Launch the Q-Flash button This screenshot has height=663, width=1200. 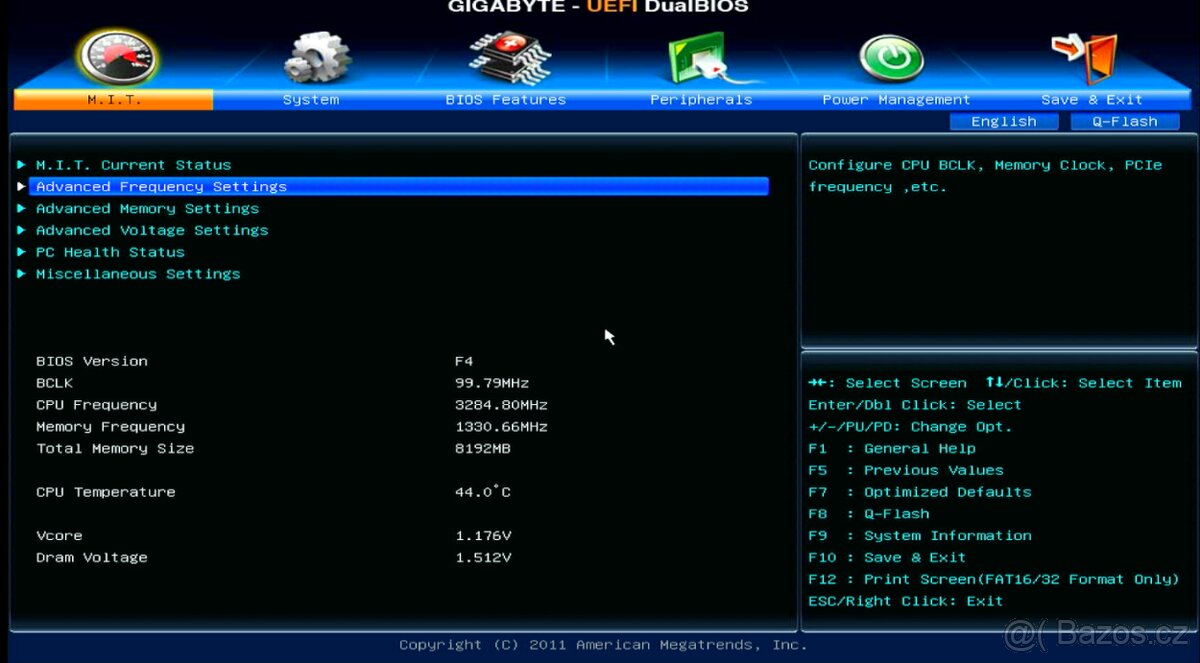point(1125,122)
